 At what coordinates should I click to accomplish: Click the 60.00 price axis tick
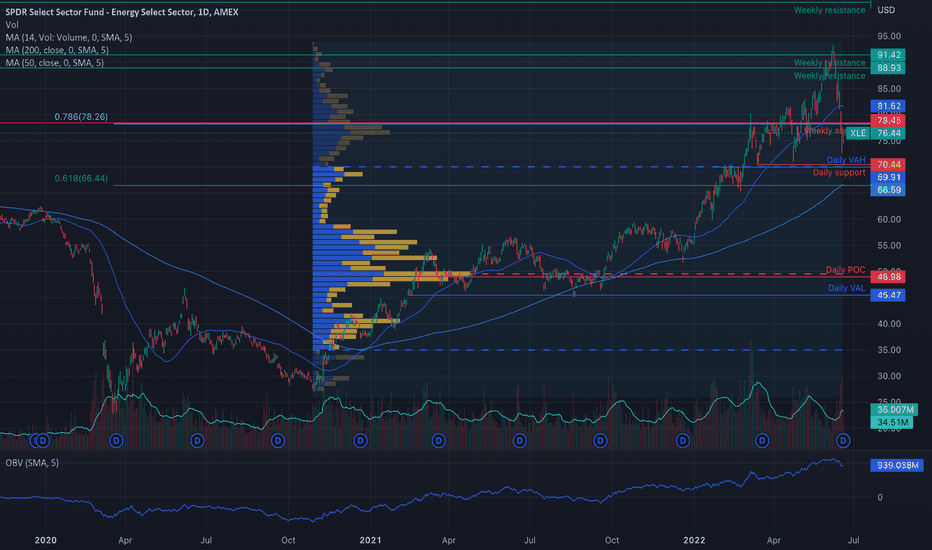pyautogui.click(x=889, y=219)
